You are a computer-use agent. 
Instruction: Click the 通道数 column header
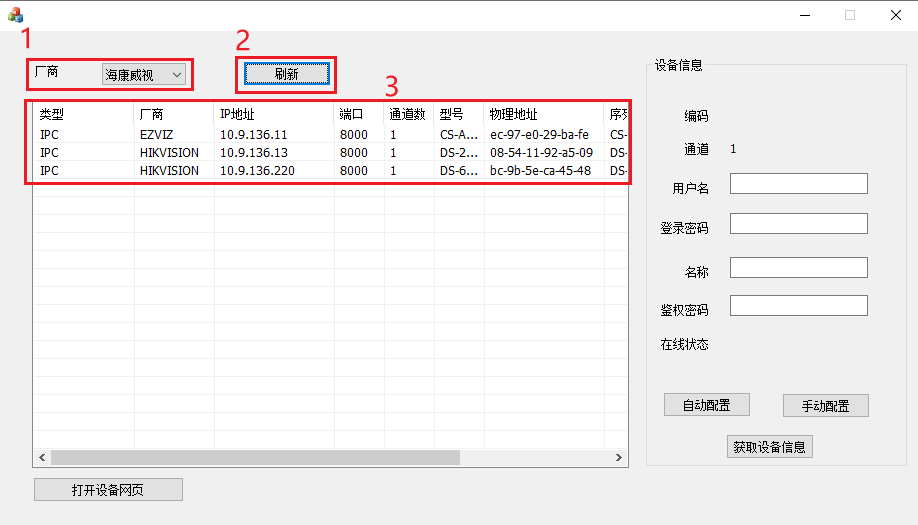coord(409,114)
